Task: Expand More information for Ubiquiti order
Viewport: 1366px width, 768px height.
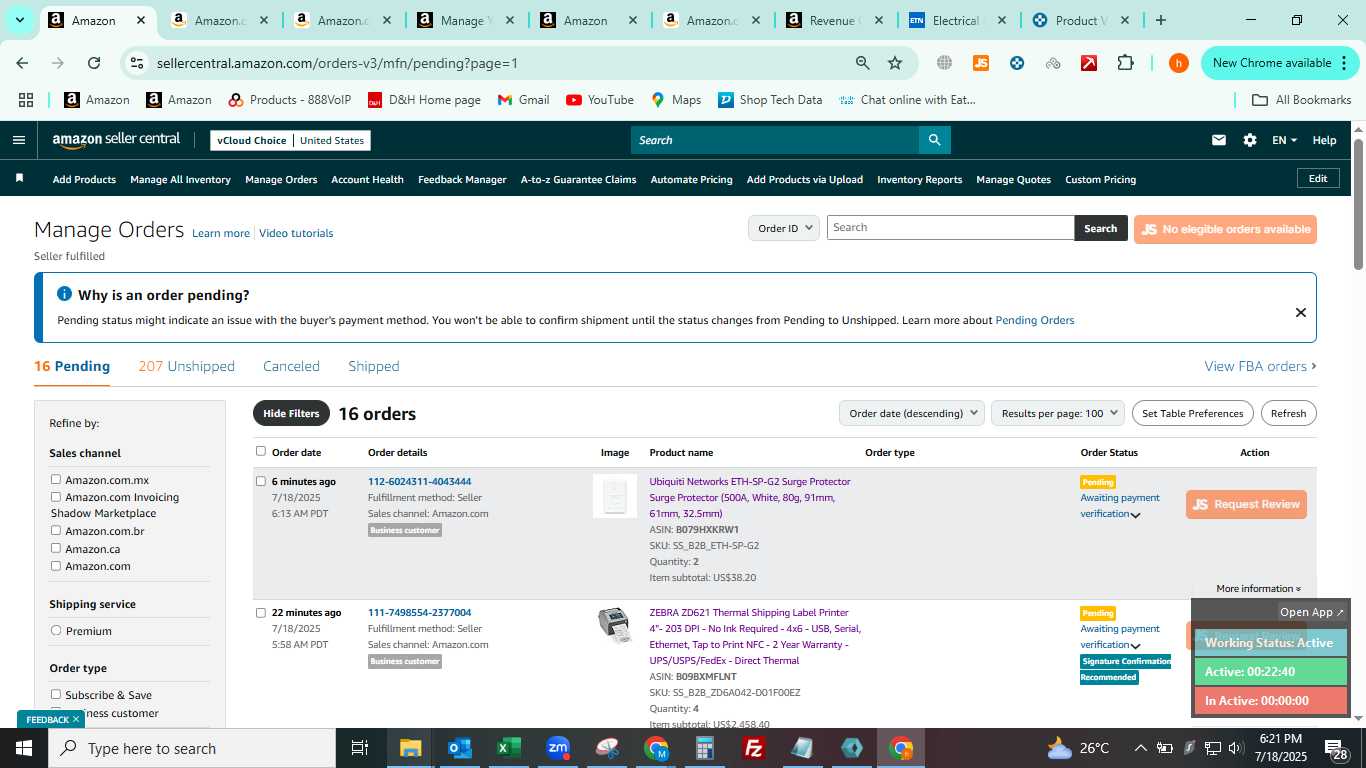Action: tap(1258, 589)
